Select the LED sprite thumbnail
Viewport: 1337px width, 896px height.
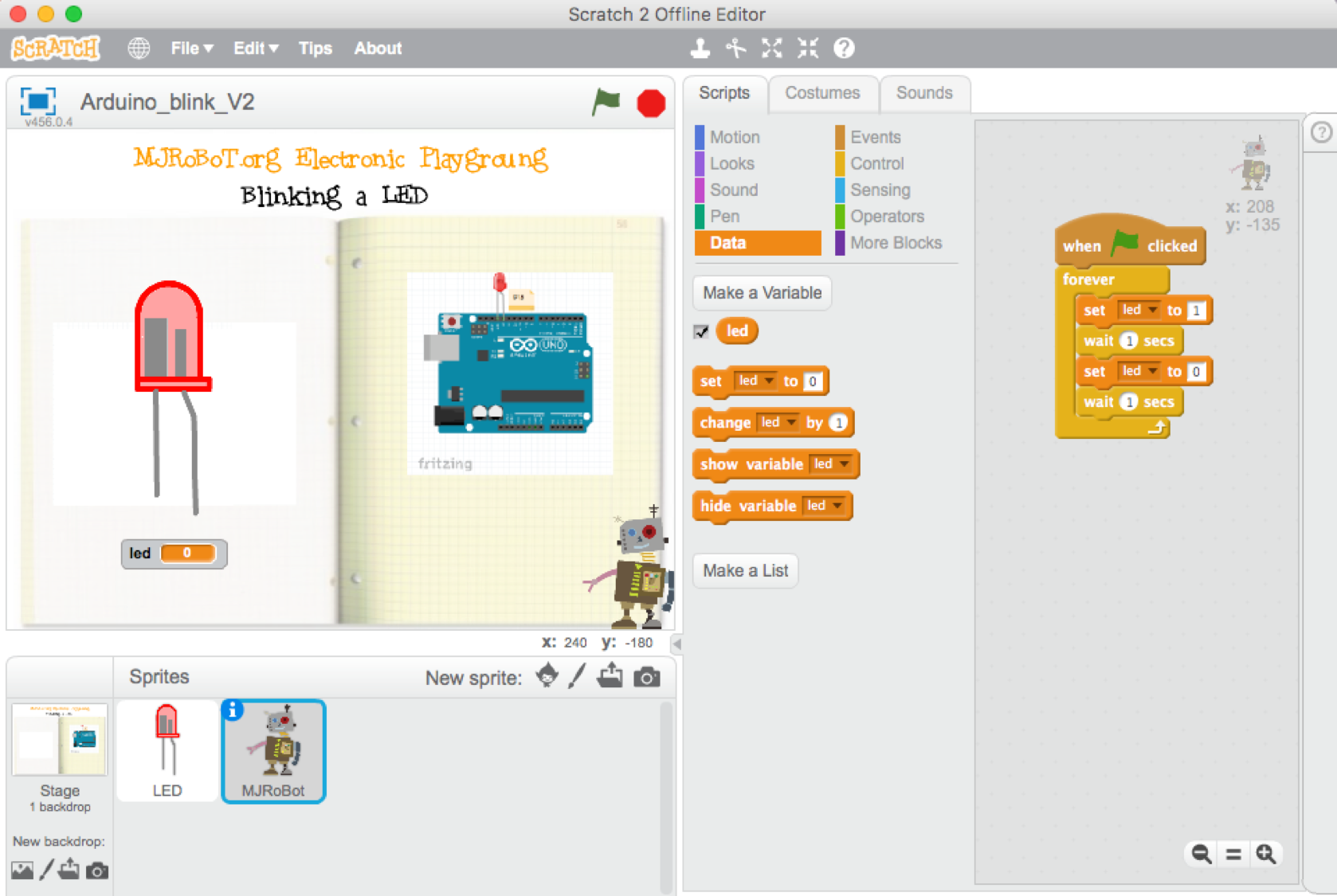(x=167, y=751)
